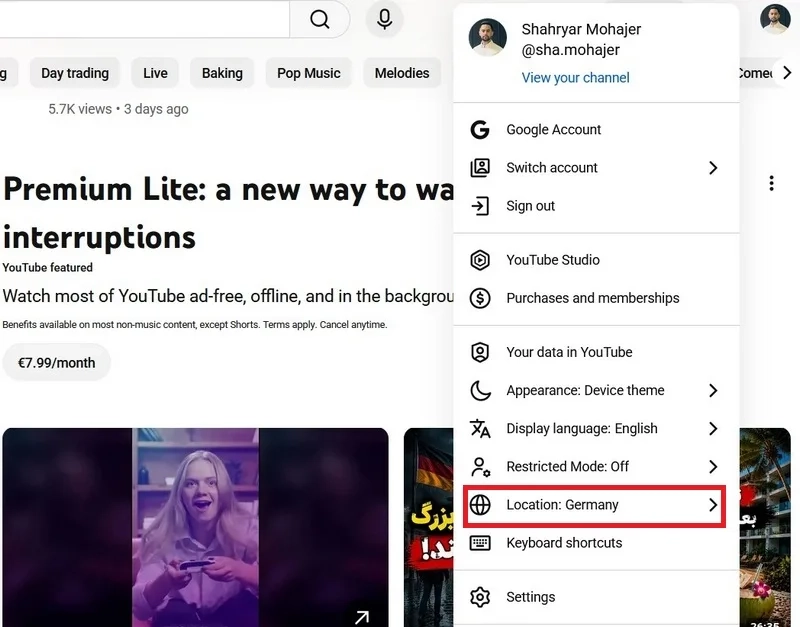The width and height of the screenshot is (800, 627).
Task: Click the @sha.mohajer handle
Action: pyautogui.click(x=570, y=50)
